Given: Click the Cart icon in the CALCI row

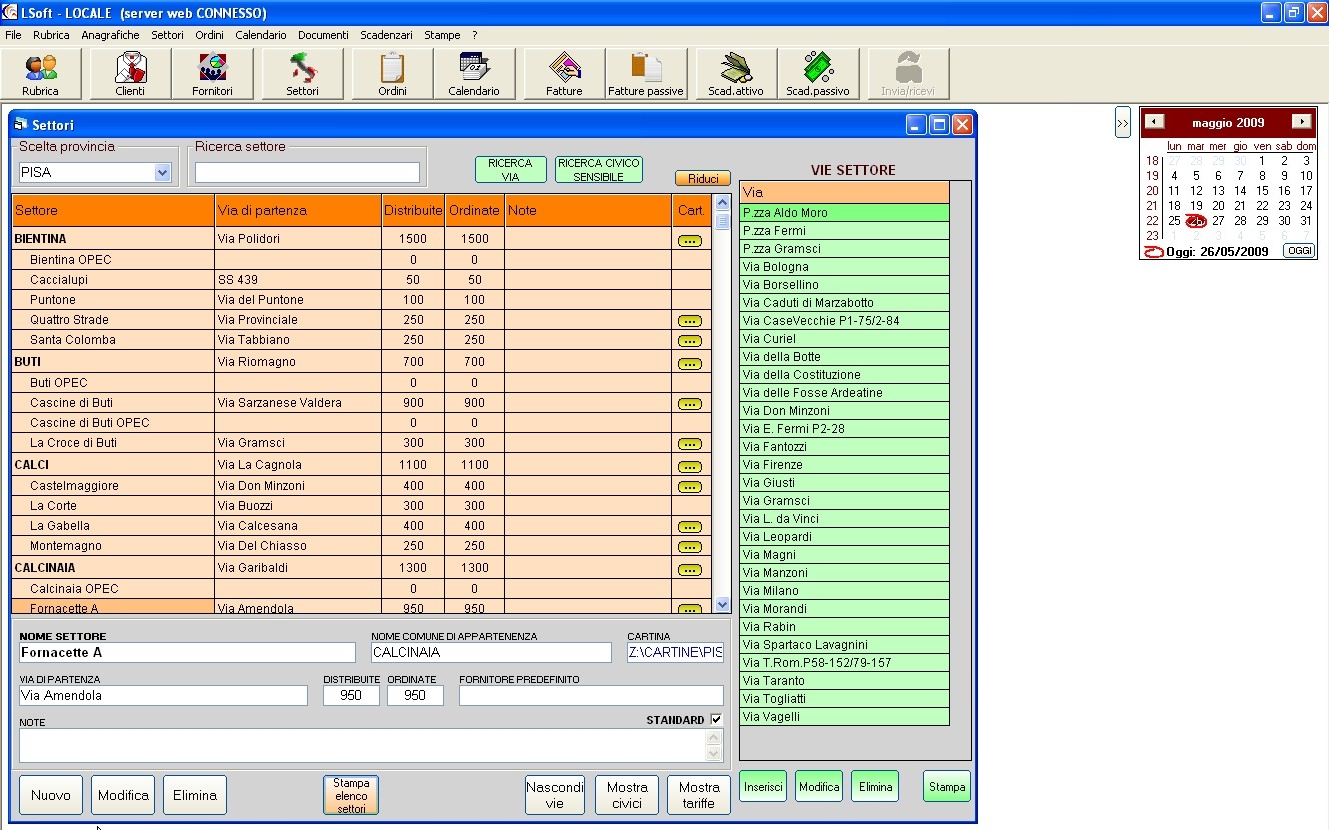Looking at the screenshot, I should pos(690,466).
